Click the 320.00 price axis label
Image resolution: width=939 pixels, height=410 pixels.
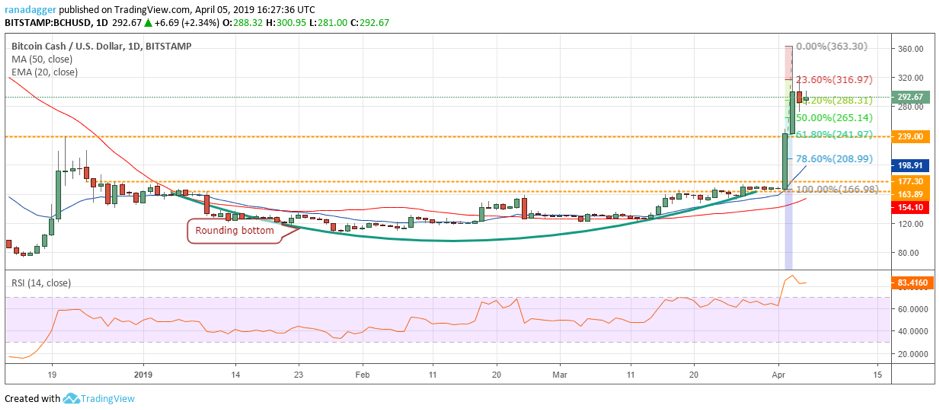coord(911,78)
